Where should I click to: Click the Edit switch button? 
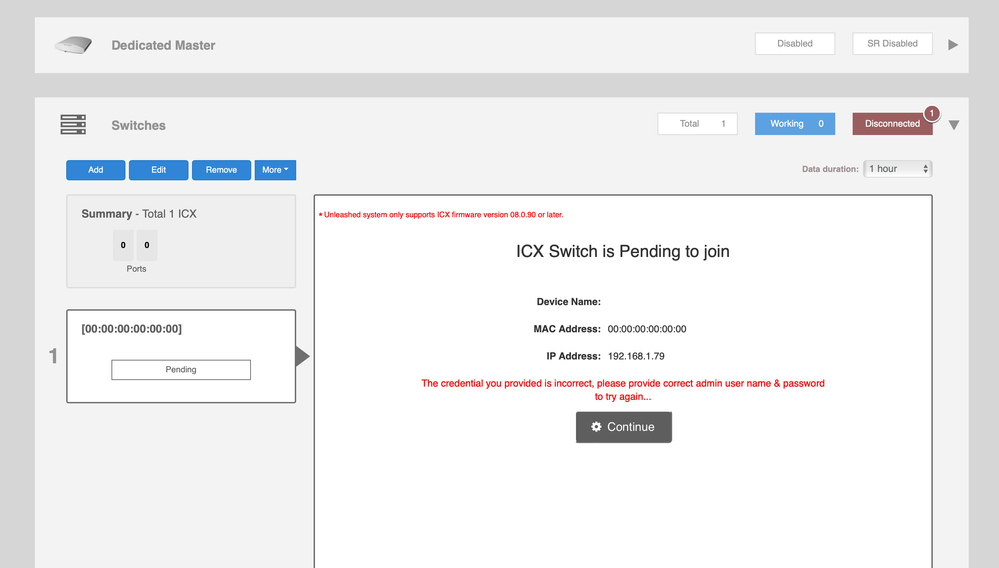(x=158, y=170)
